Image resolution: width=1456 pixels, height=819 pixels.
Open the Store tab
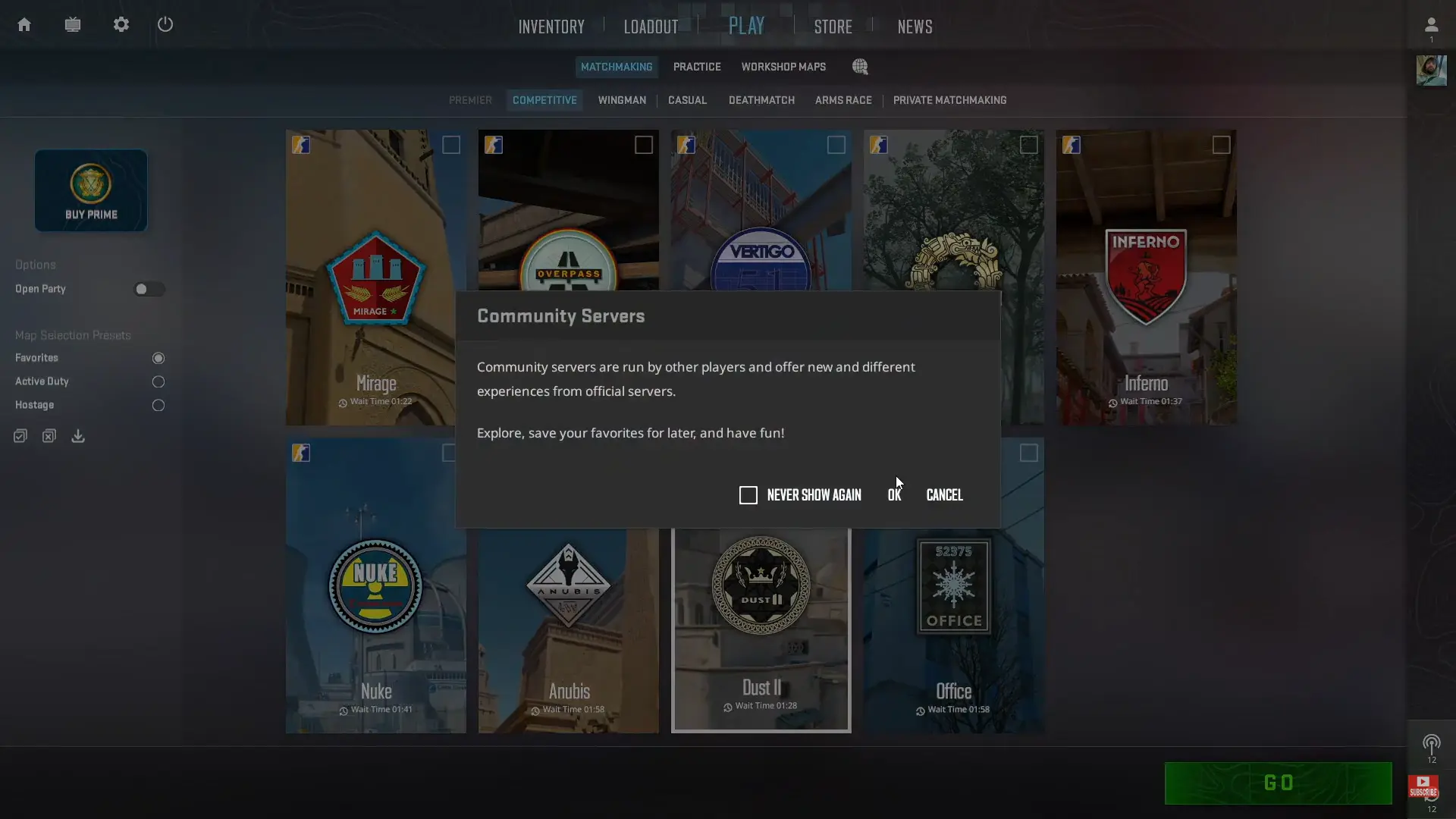833,27
